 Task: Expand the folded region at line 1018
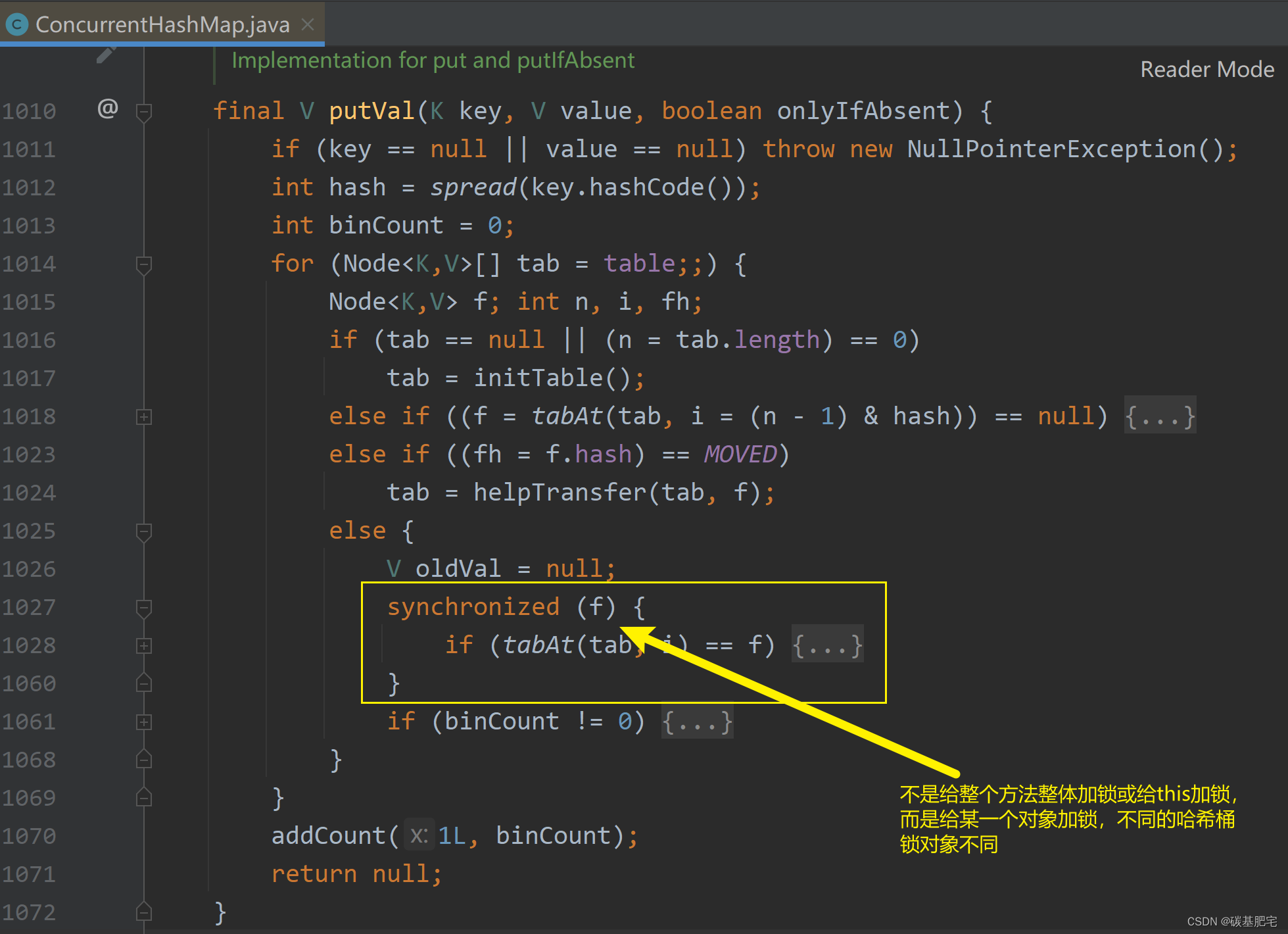coord(144,417)
